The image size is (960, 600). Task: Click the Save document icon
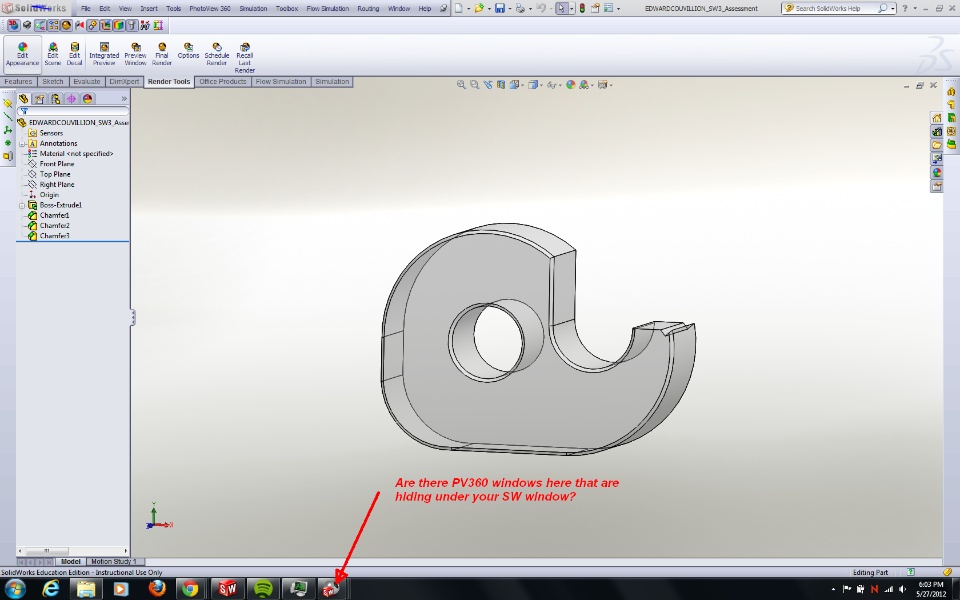tap(500, 8)
